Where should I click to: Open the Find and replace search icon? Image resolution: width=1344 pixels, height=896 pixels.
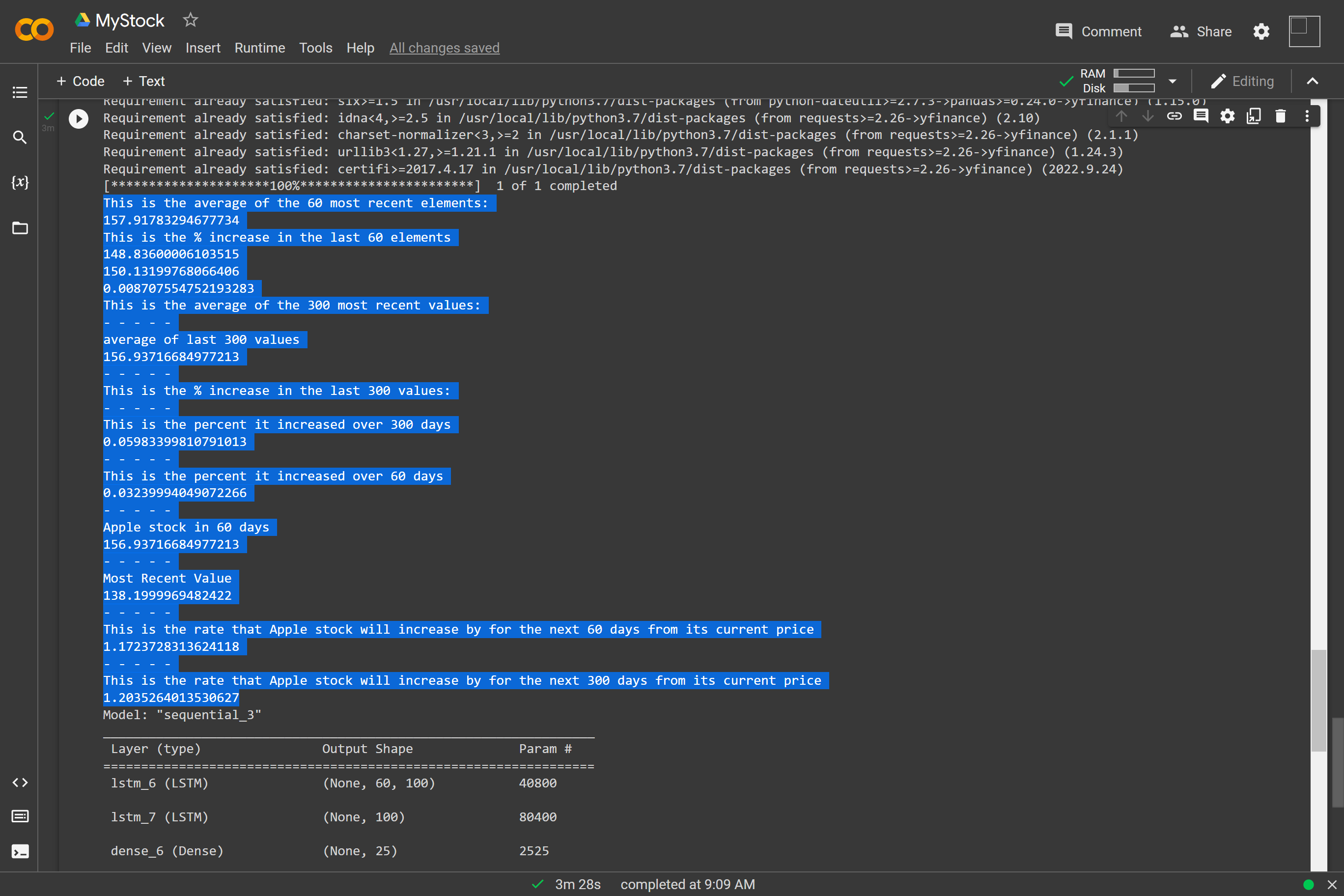click(x=20, y=137)
